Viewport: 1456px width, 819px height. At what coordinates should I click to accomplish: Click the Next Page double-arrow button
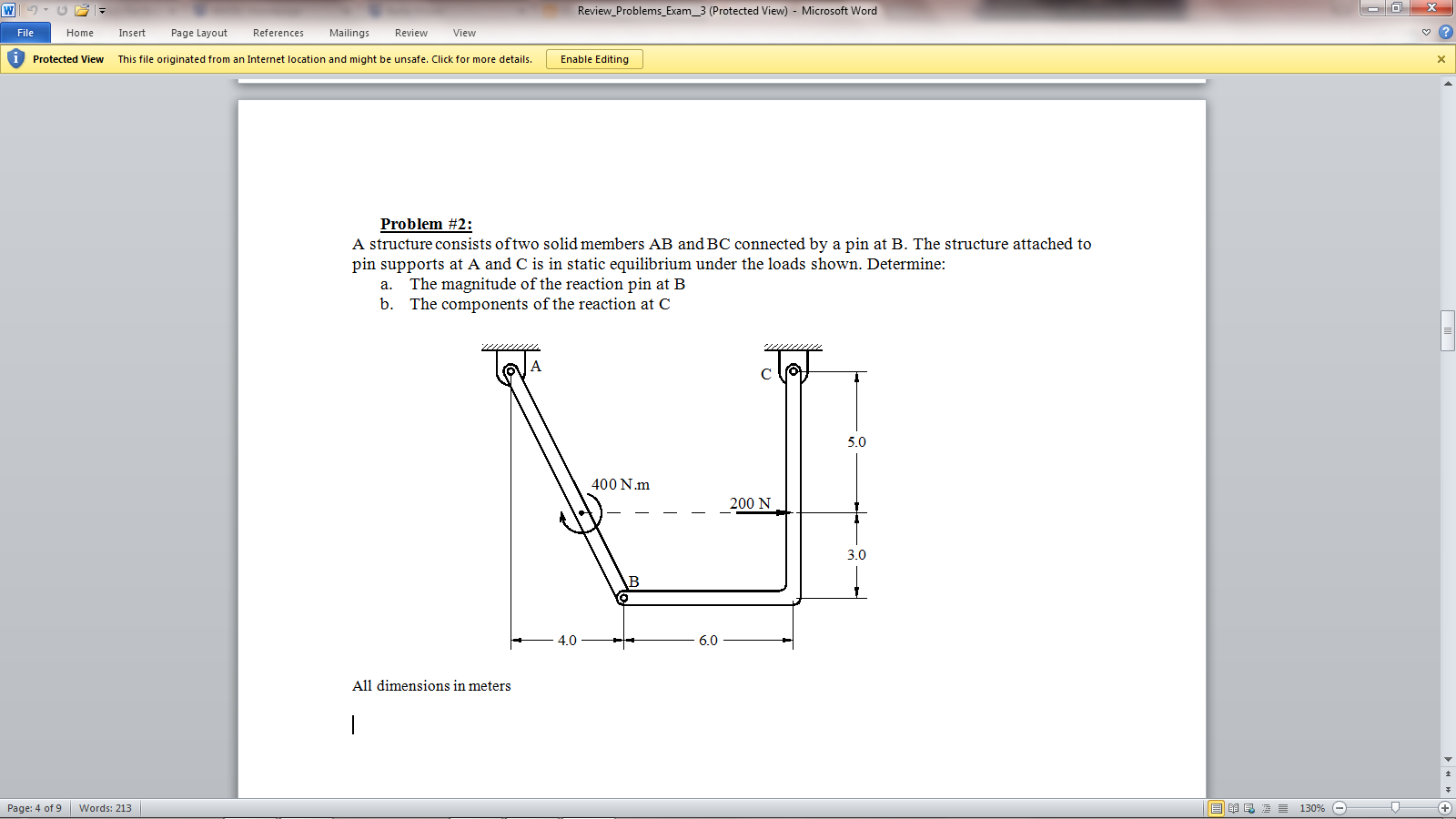point(1448,790)
